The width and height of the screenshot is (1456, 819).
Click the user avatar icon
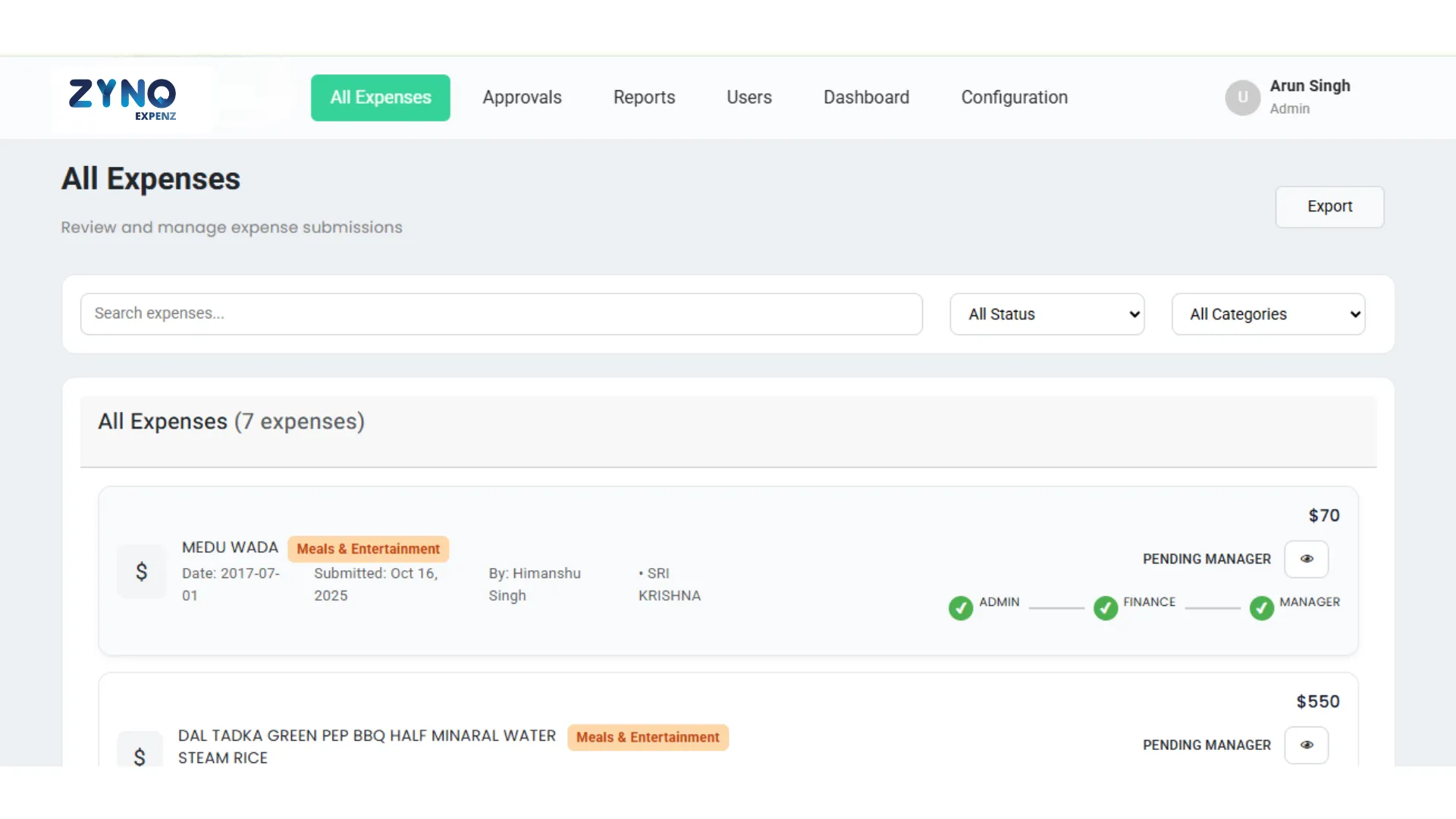(1242, 98)
